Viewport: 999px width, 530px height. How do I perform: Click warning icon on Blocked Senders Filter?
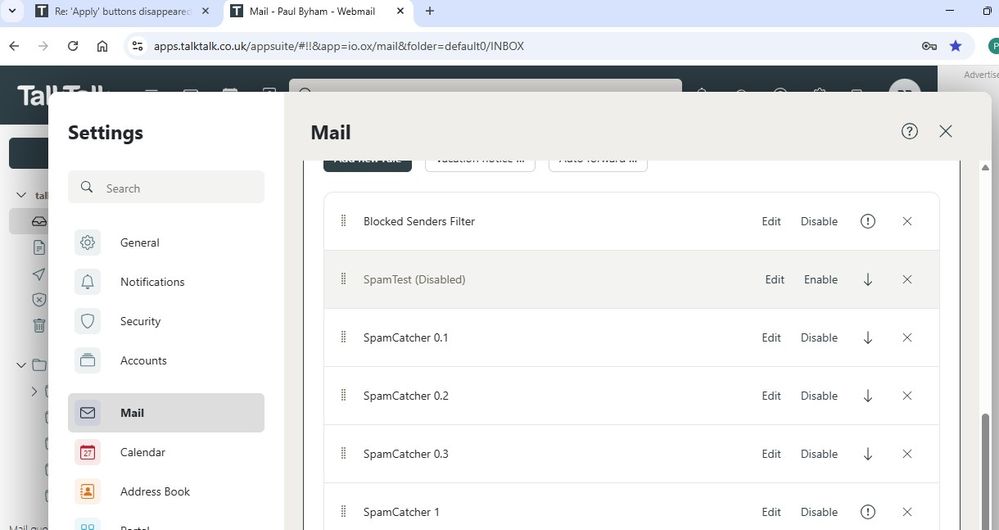(867, 221)
